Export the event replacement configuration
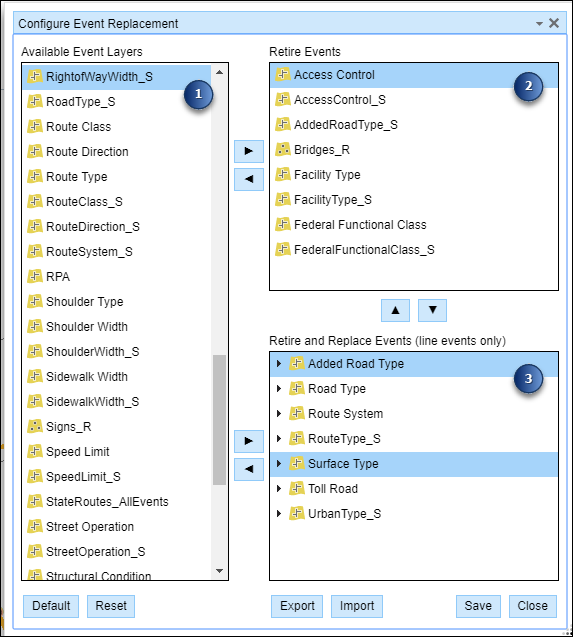The height and width of the screenshot is (637, 573). (297, 606)
